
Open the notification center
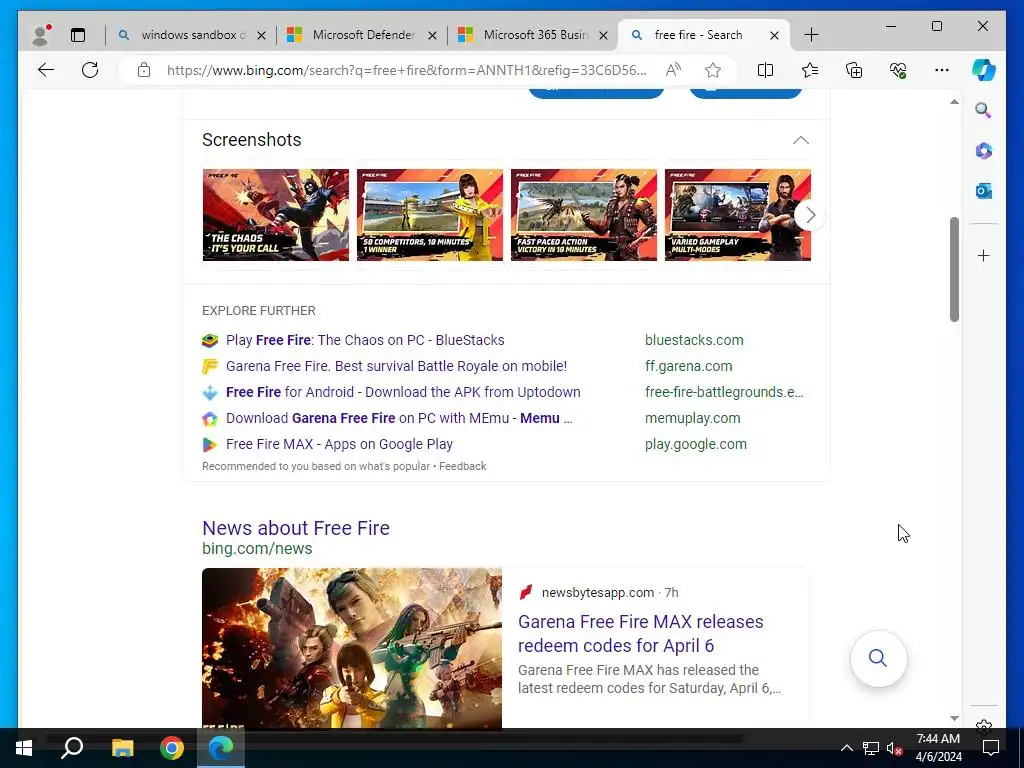pyautogui.click(x=991, y=748)
